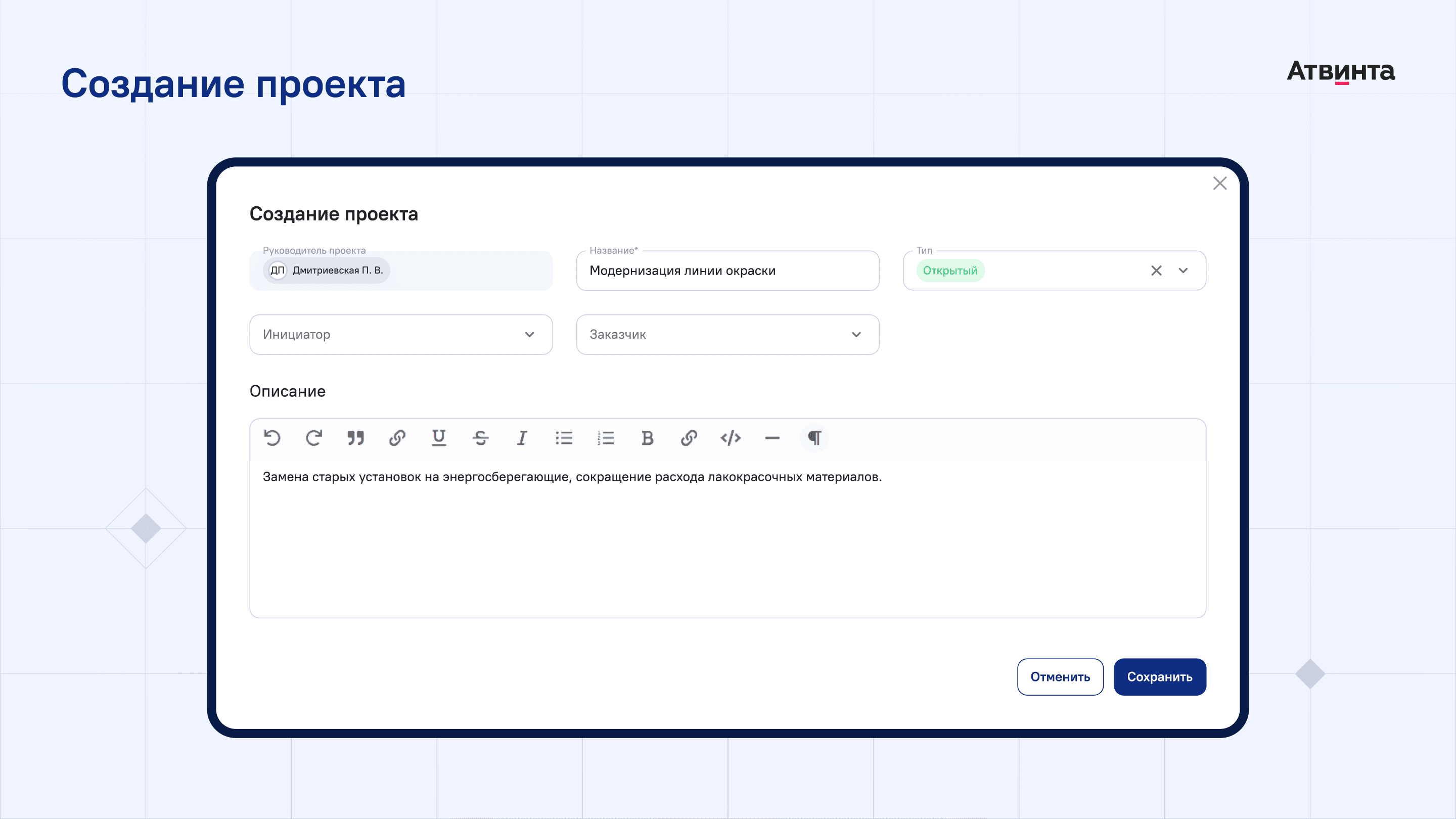This screenshot has height=819, width=1456.
Task: Toggle bold formatting
Action: tap(647, 438)
